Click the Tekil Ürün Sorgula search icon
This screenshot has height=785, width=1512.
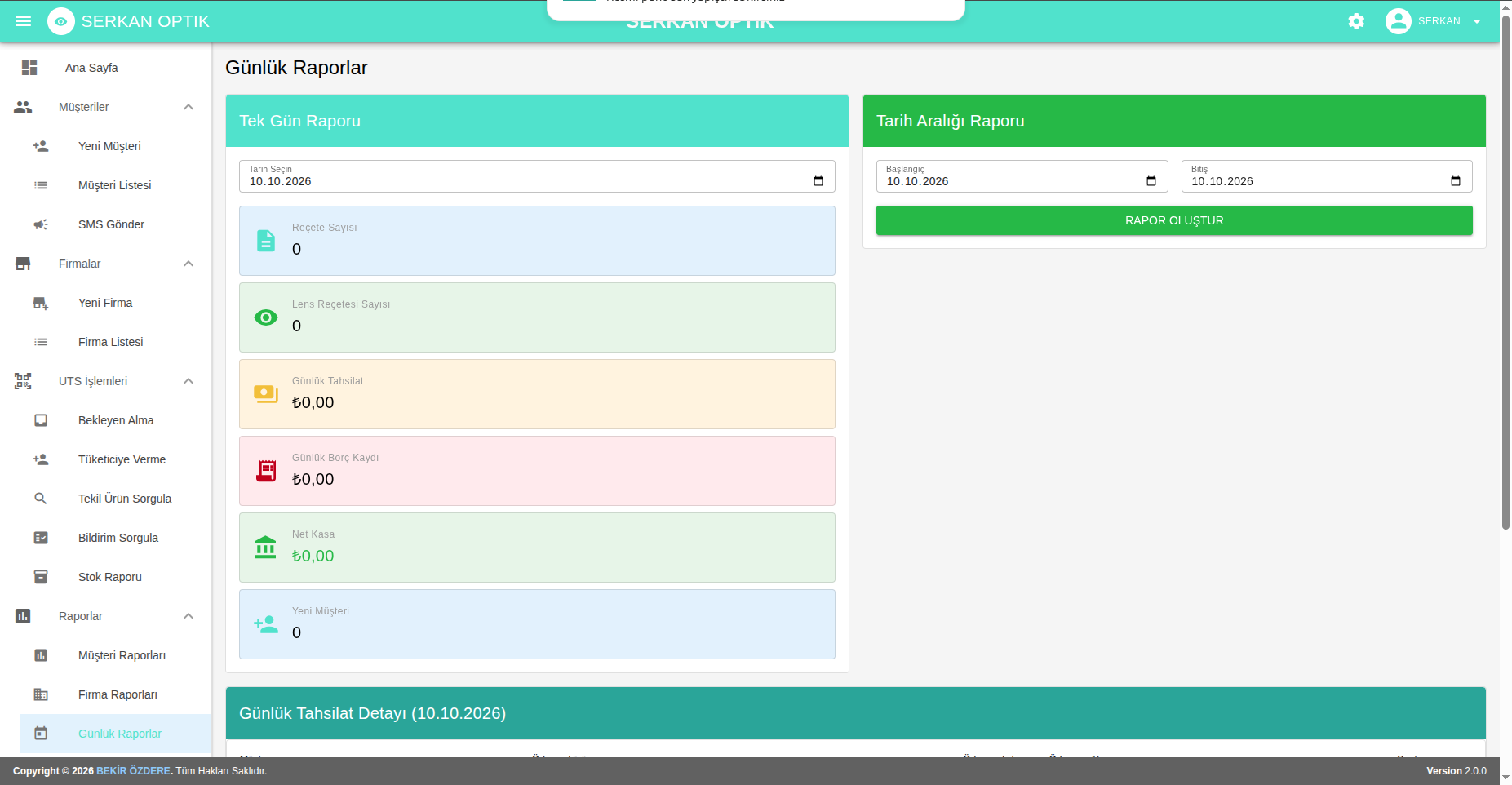41,499
